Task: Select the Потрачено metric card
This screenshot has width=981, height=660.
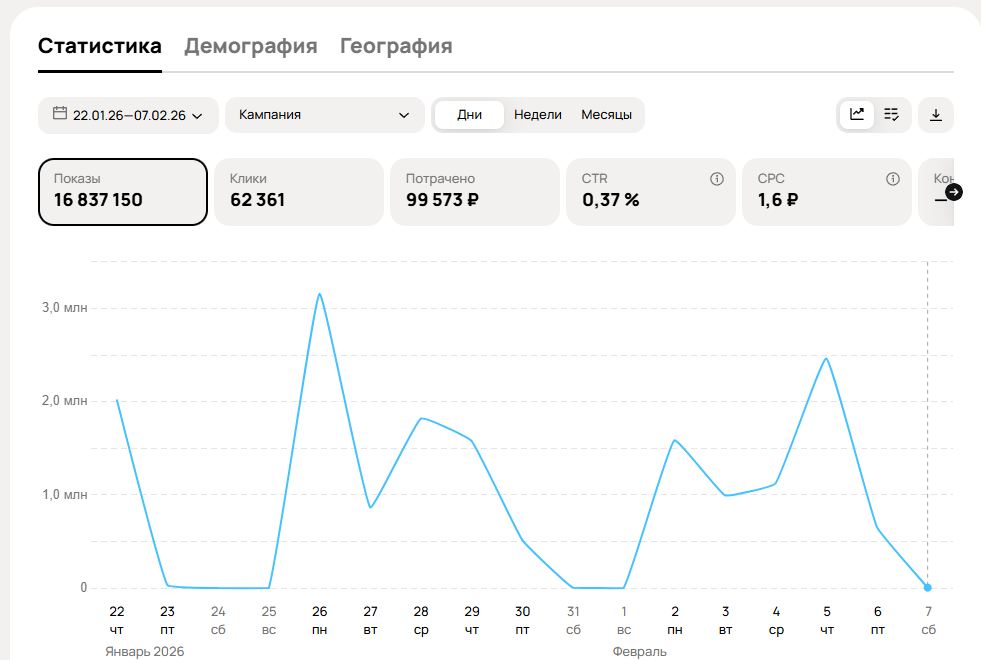Action: 474,191
